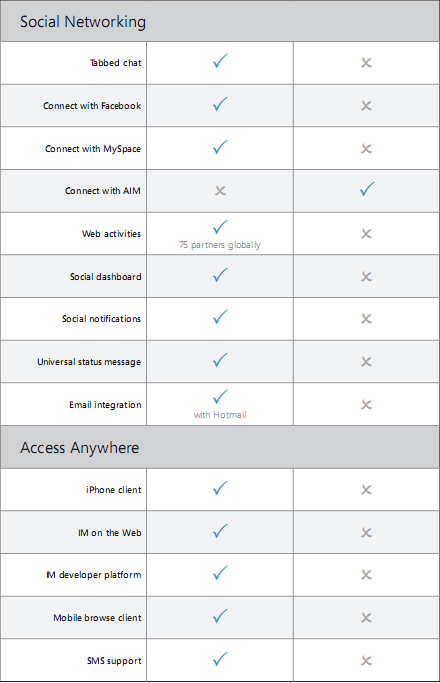Click the checkmark above with Hotmail

pos(220,397)
